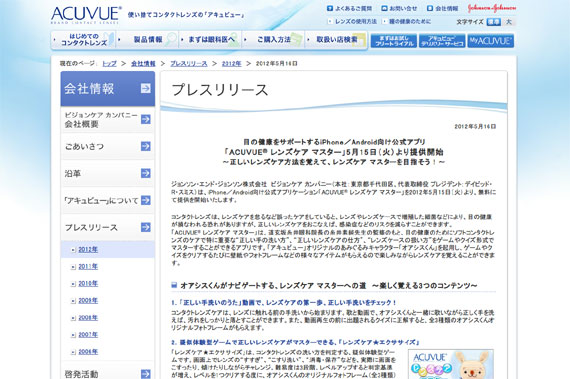Click arrow icon beside ごあいさつ
The width and height of the screenshot is (570, 379).
[146, 146]
